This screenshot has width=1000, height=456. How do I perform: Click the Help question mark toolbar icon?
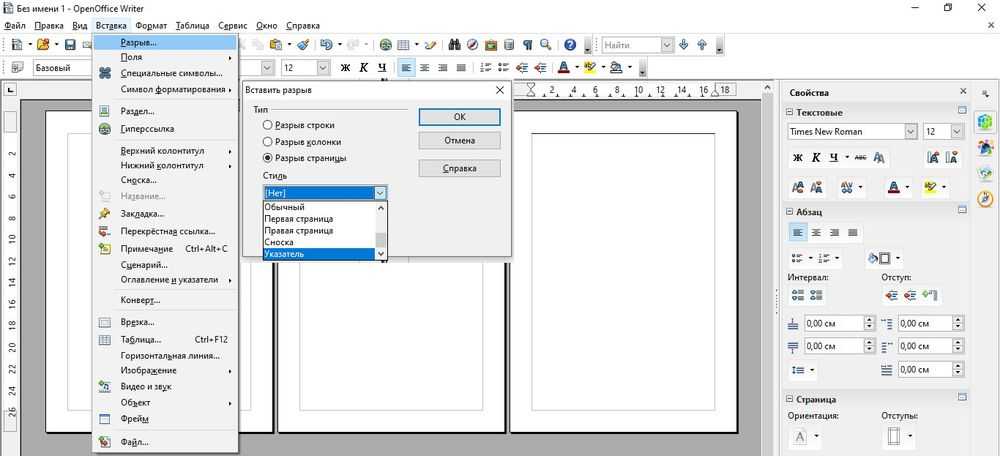570,45
